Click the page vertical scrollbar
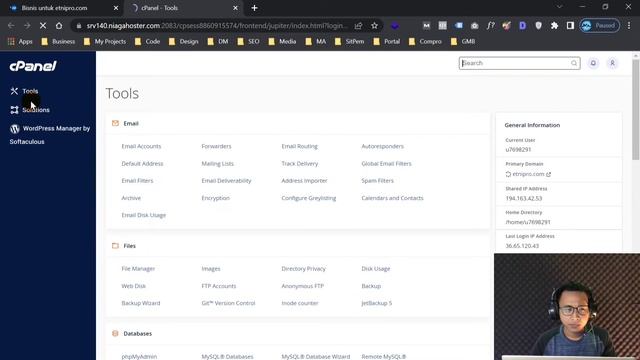640x360 pixels. pyautogui.click(x=636, y=109)
